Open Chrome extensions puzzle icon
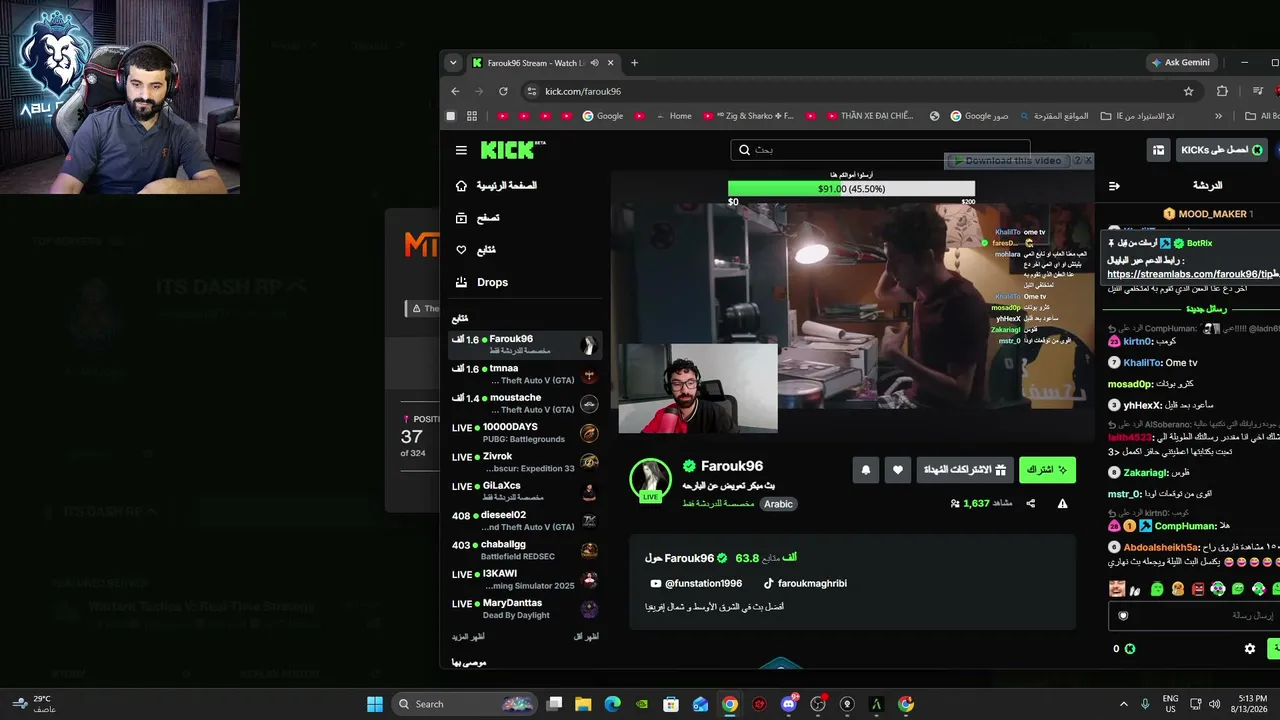Screen dimensions: 1280x720 (x=1222, y=91)
